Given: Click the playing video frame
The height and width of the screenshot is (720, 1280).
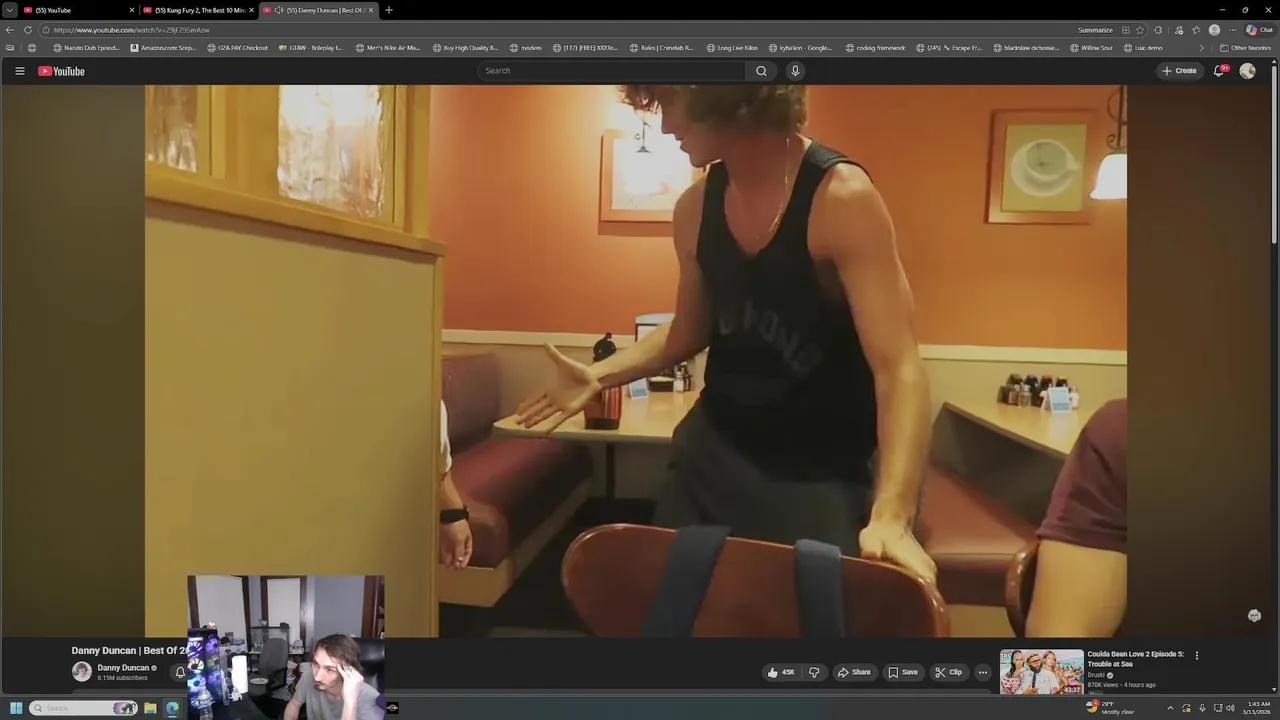Looking at the screenshot, I should 636,360.
